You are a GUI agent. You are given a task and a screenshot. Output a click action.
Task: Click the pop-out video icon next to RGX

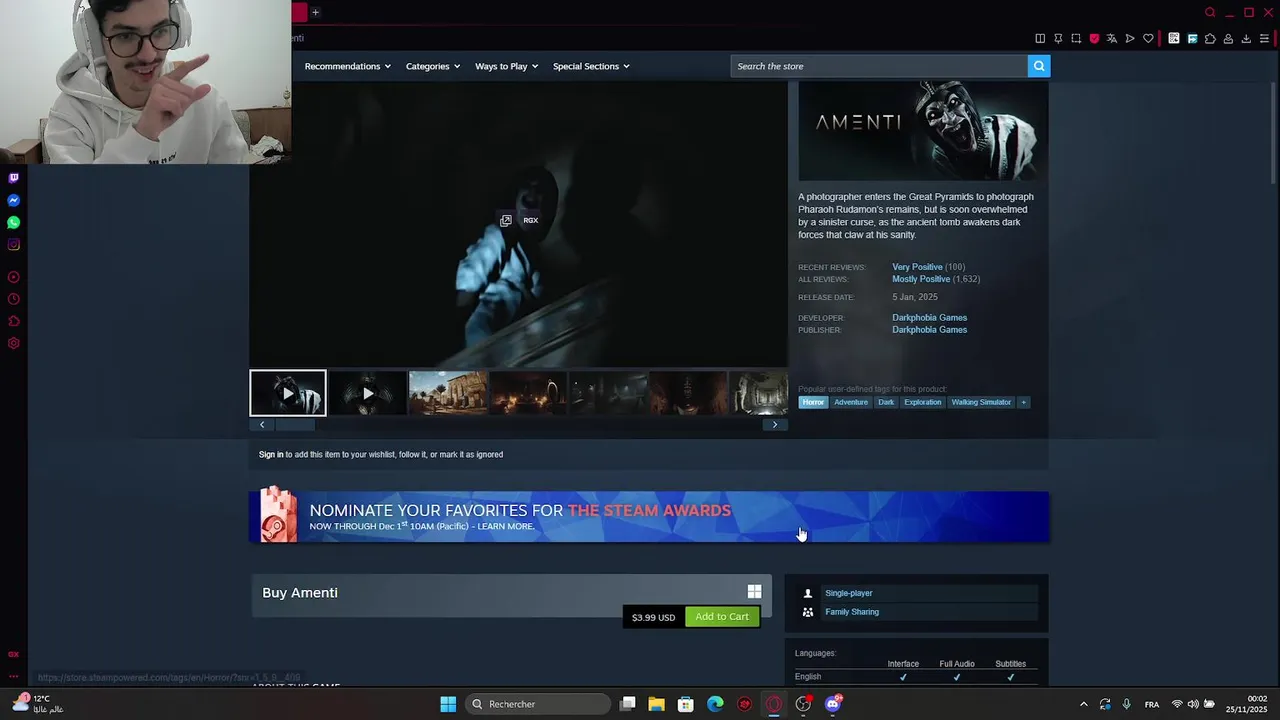tap(506, 220)
